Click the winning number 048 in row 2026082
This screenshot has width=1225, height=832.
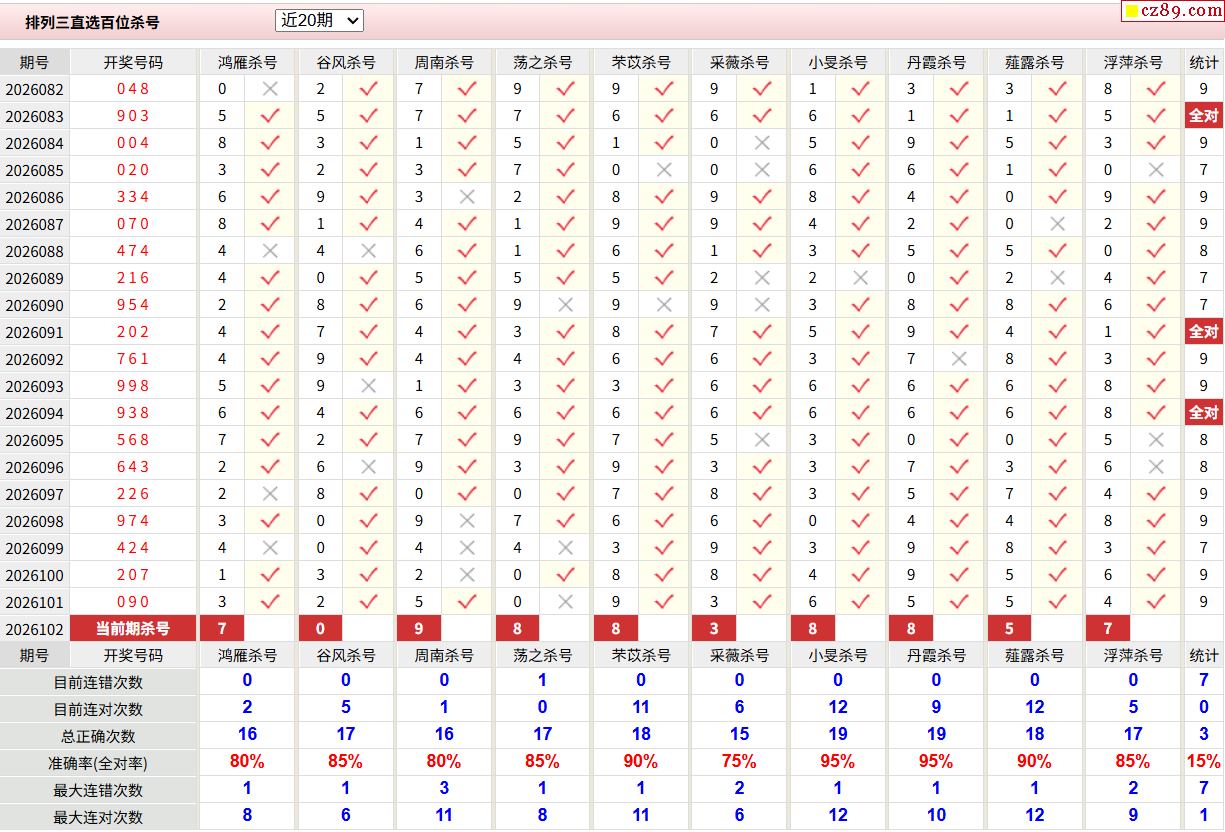point(133,89)
